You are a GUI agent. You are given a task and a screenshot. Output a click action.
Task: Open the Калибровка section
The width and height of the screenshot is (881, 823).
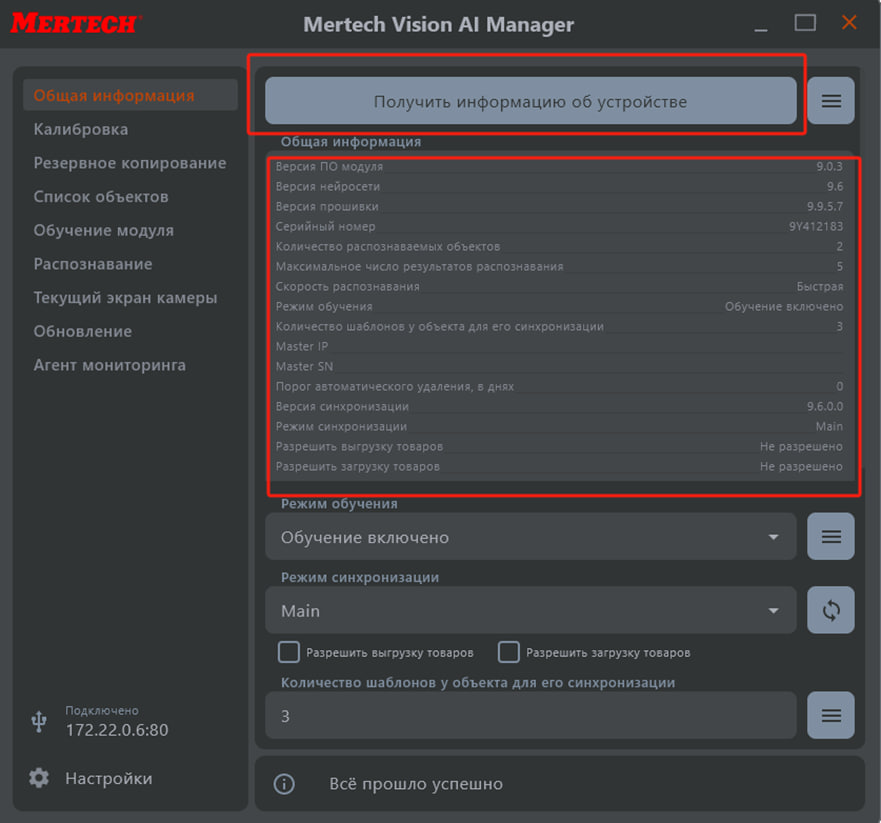[x=81, y=129]
